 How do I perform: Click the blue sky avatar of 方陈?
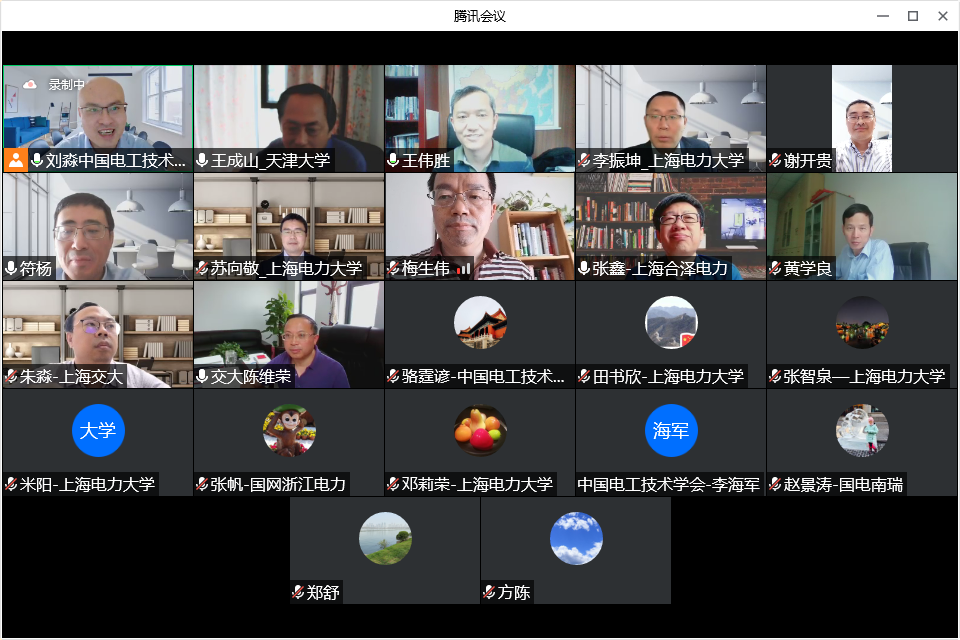[x=576, y=538]
